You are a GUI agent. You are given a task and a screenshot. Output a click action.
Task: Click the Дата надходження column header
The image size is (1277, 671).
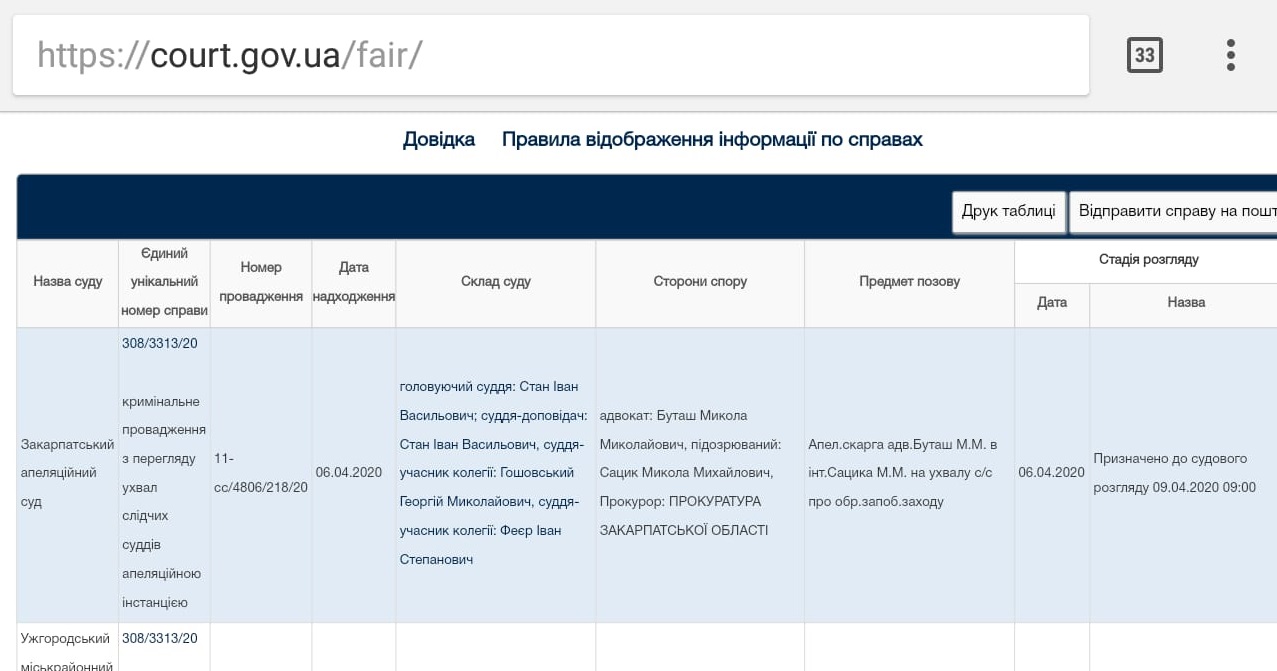(x=354, y=282)
